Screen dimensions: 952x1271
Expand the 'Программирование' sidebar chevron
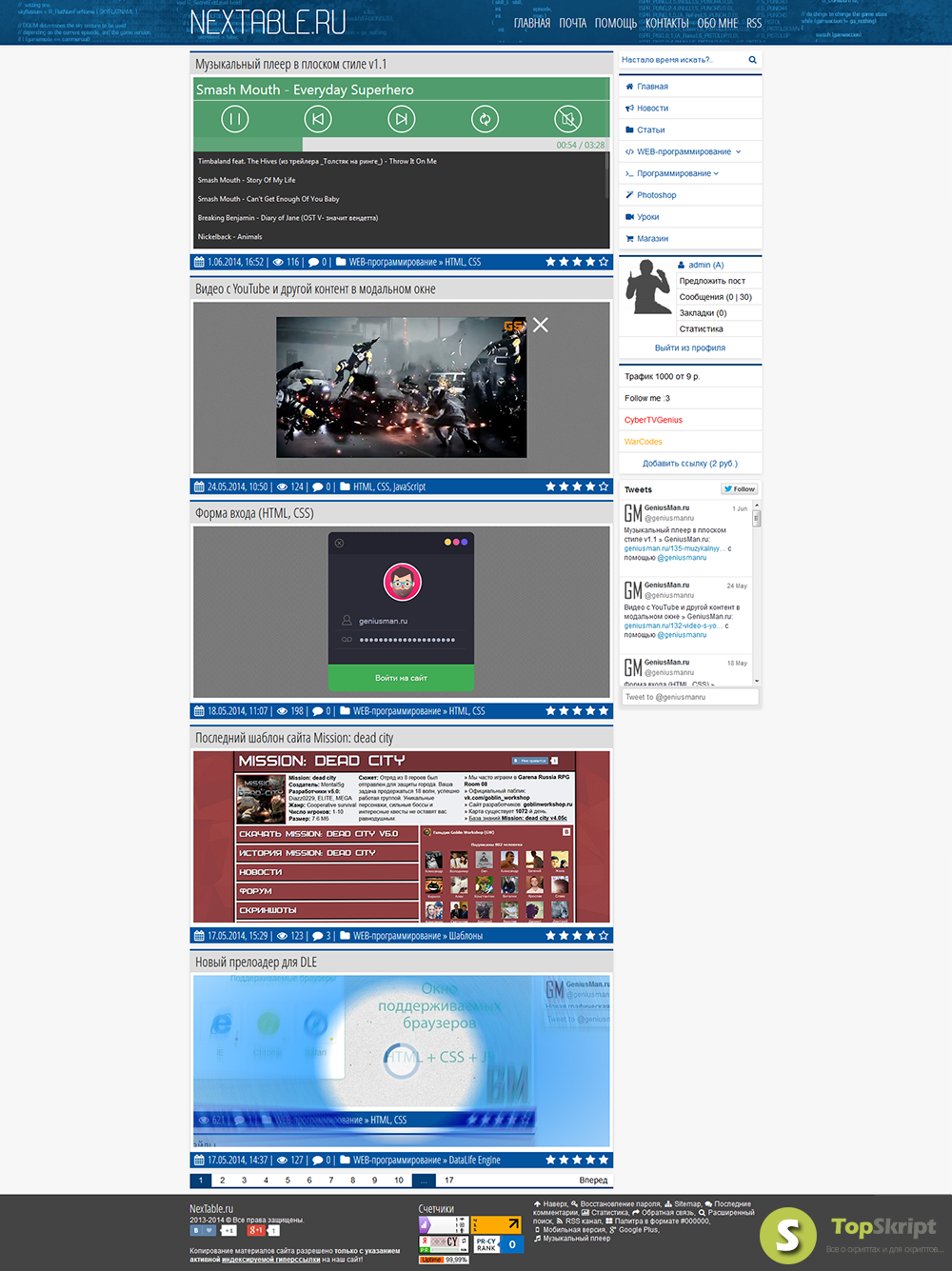(x=716, y=173)
